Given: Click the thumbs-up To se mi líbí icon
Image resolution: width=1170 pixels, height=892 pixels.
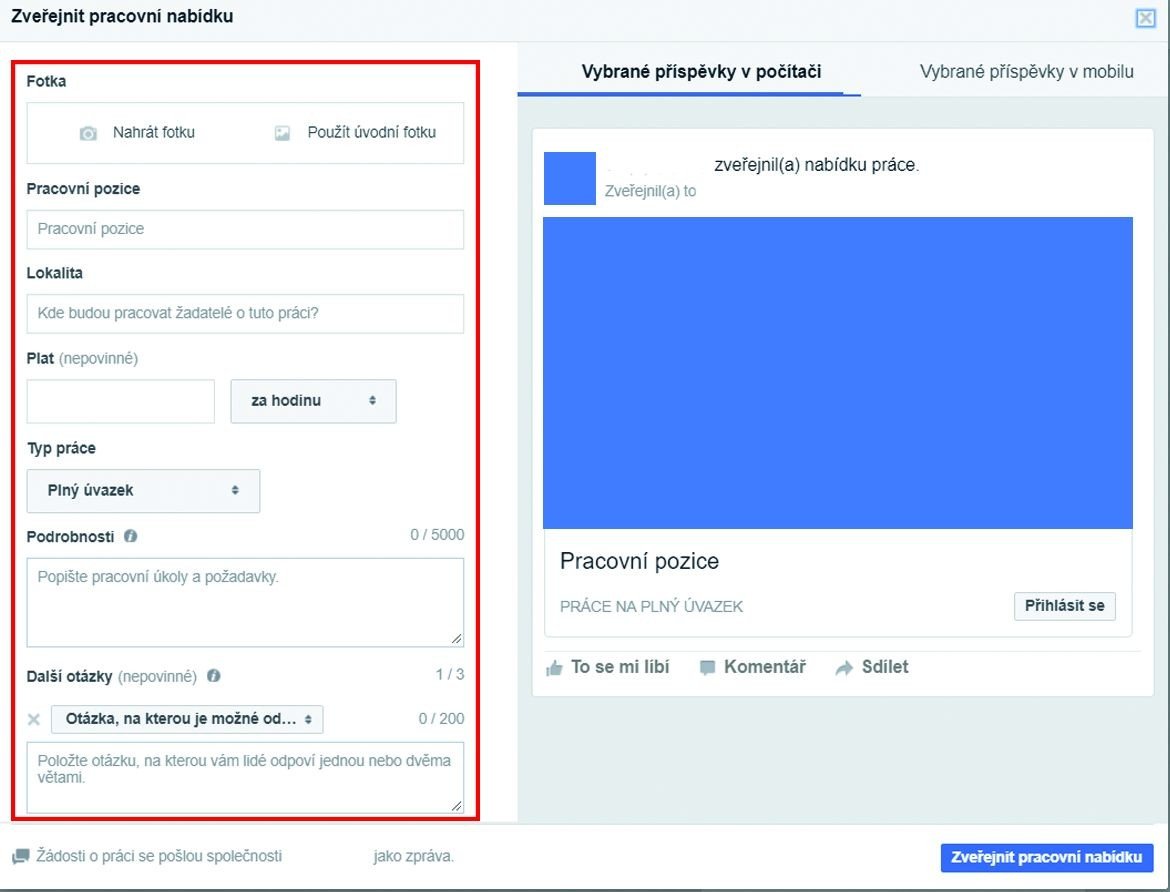Looking at the screenshot, I should pyautogui.click(x=554, y=668).
